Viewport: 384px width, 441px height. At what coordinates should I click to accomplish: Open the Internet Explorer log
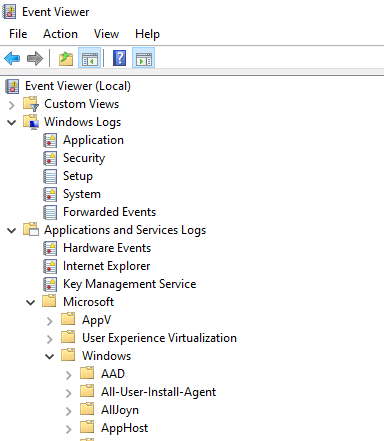click(106, 266)
